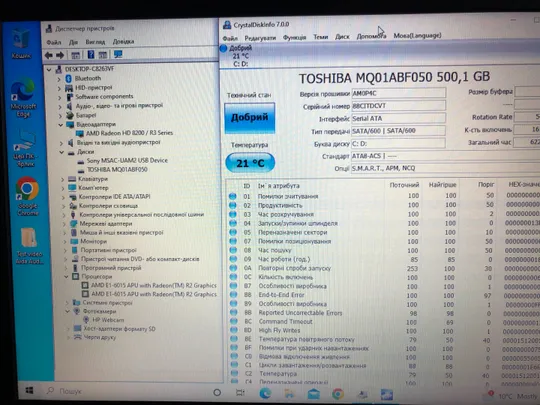
Task: Expand the Bluetooth node in Device Manager
Action: [59, 79]
